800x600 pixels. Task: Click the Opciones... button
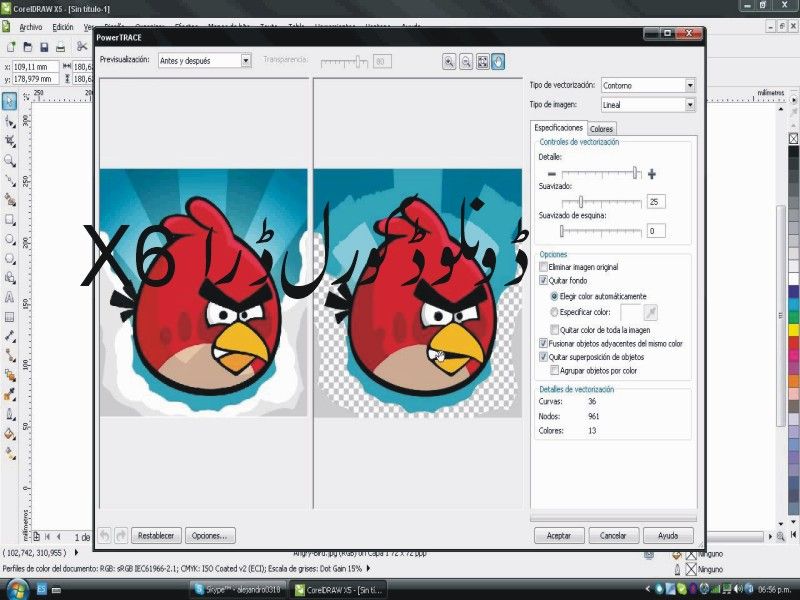[x=210, y=535]
